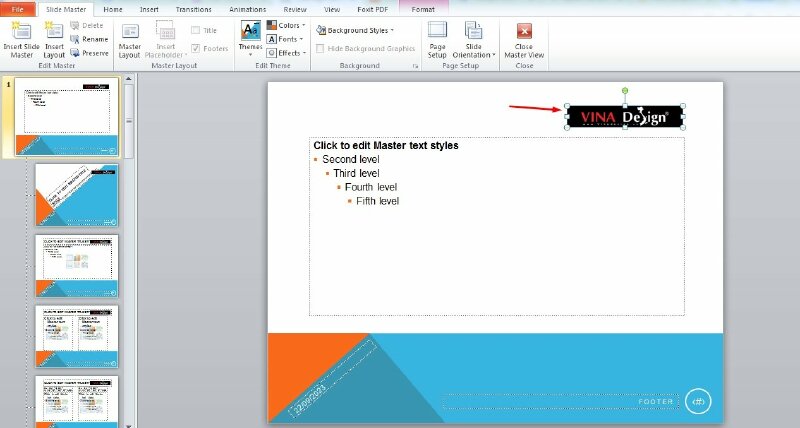Select the third layout thumbnail
The image size is (800, 428).
pos(77,266)
